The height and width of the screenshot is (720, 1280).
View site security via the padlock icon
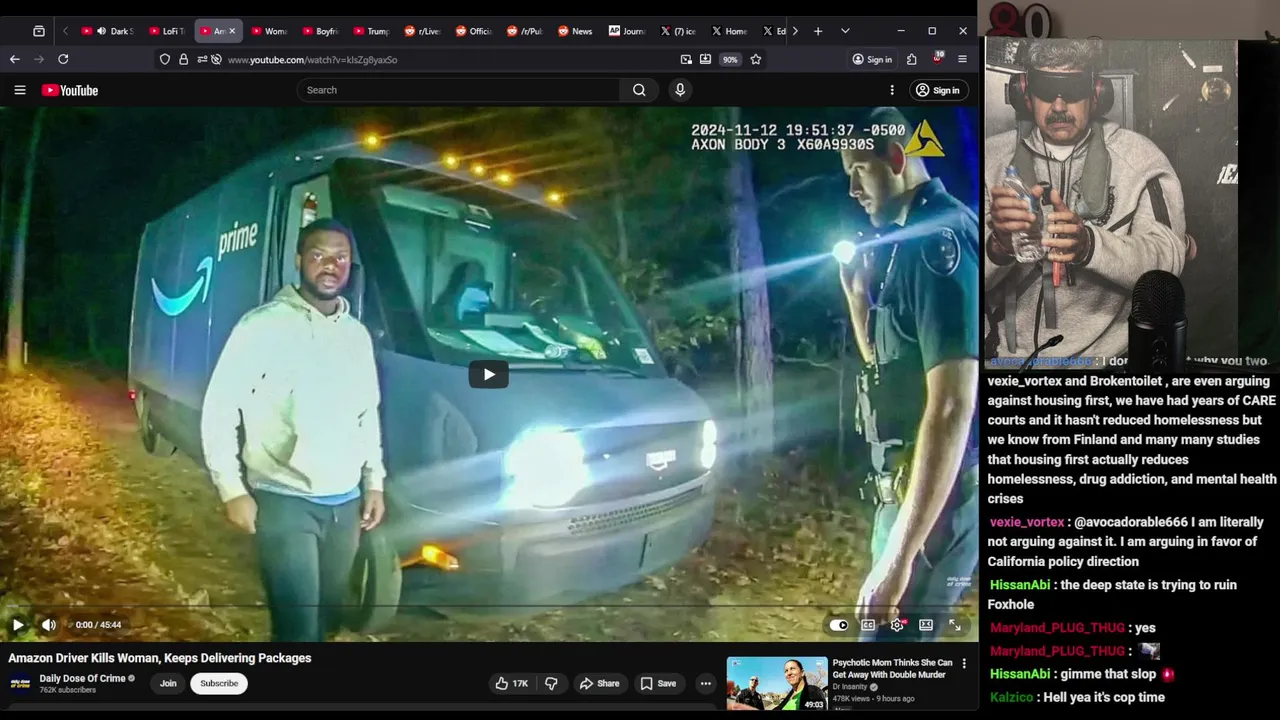pos(183,59)
